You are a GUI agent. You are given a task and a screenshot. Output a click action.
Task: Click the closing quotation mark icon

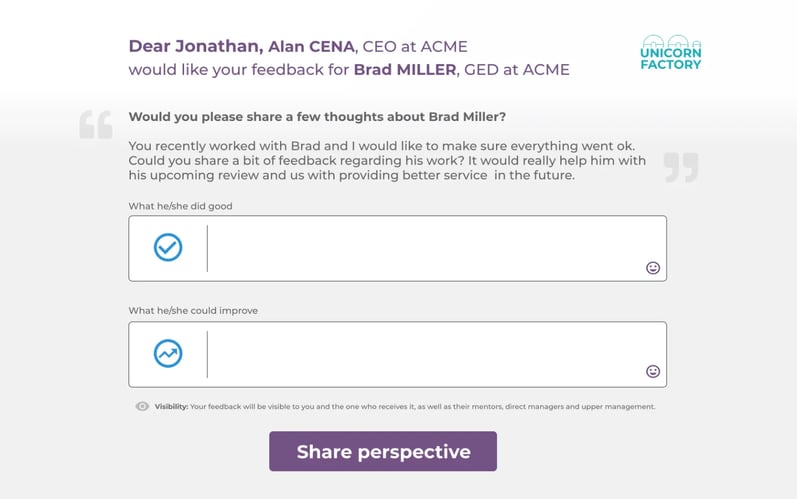(680, 167)
